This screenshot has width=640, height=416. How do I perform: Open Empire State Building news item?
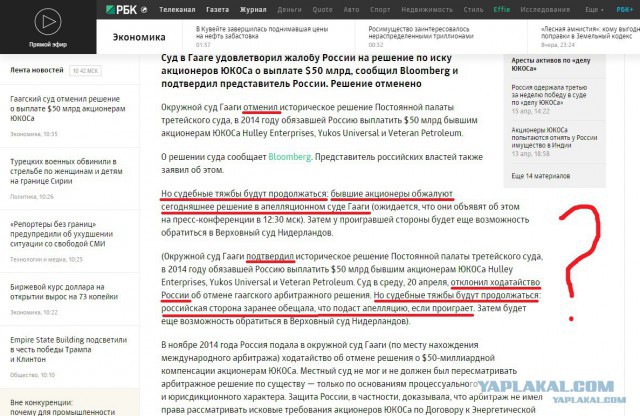(68, 349)
